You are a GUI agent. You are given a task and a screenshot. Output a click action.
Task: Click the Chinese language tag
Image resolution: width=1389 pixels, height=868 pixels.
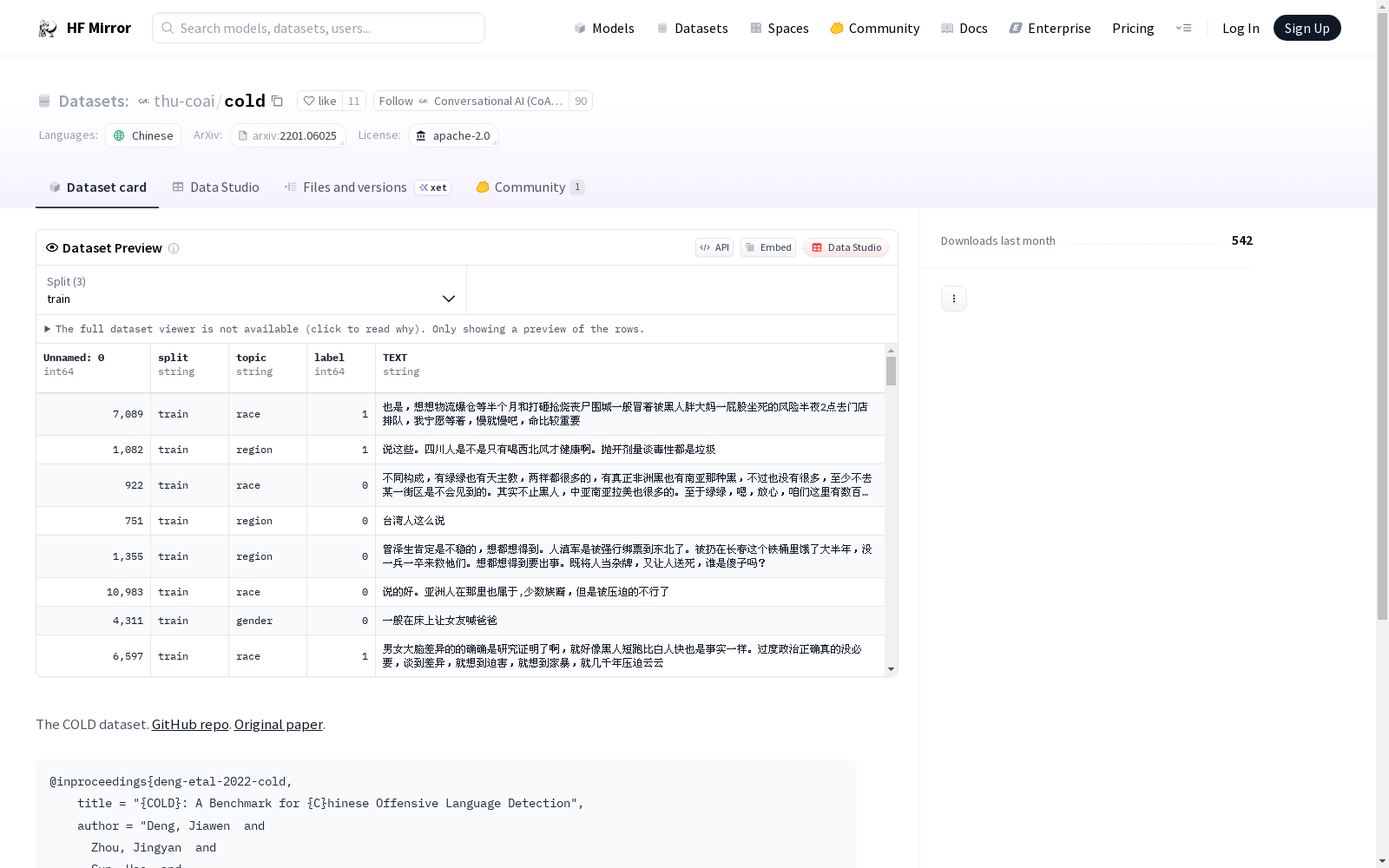click(x=143, y=135)
